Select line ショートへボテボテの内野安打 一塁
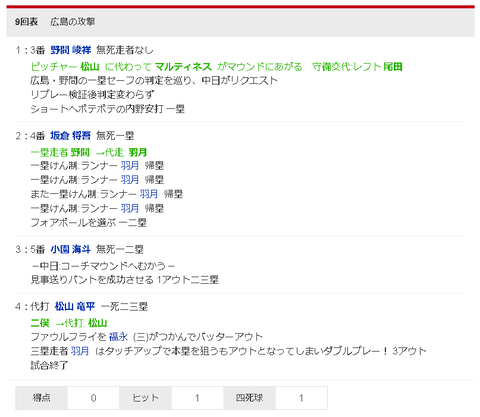Image resolution: width=480 pixels, height=417 pixels. [107, 109]
